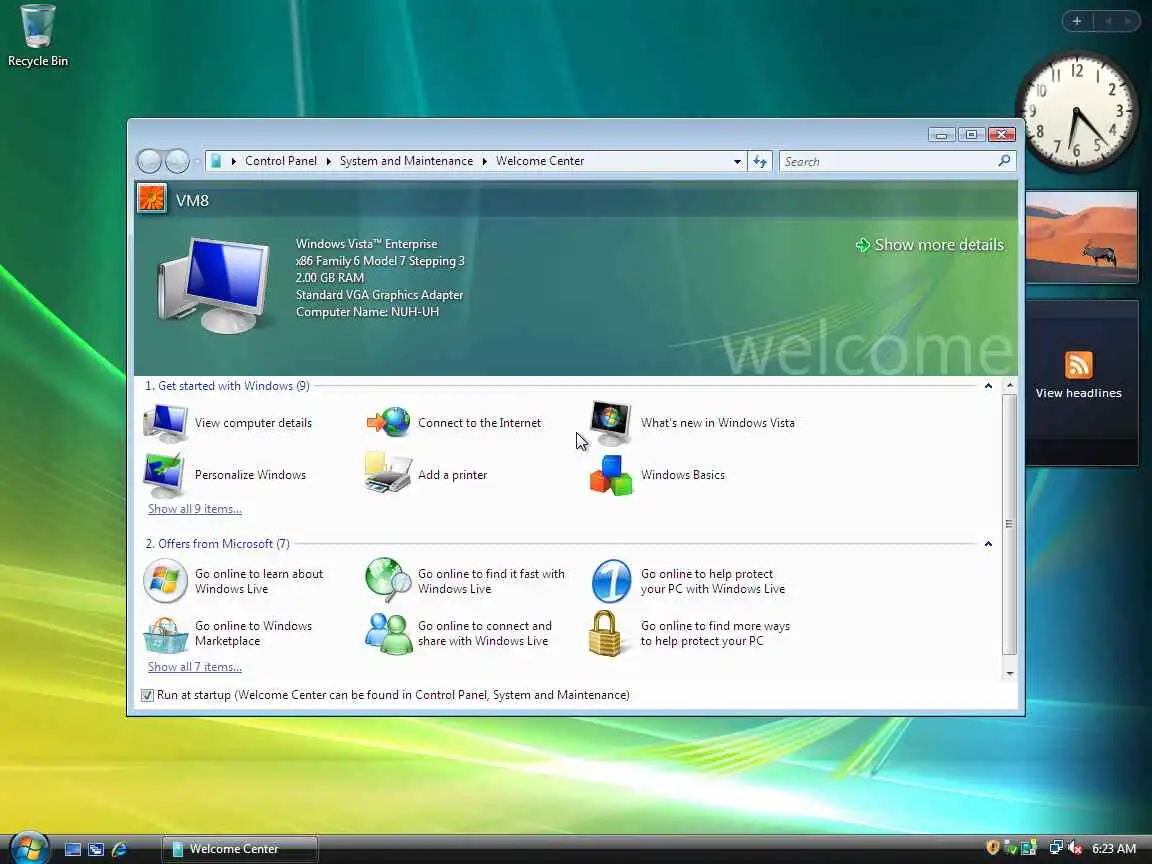Click View headlines in the feed gadget

(1079, 393)
